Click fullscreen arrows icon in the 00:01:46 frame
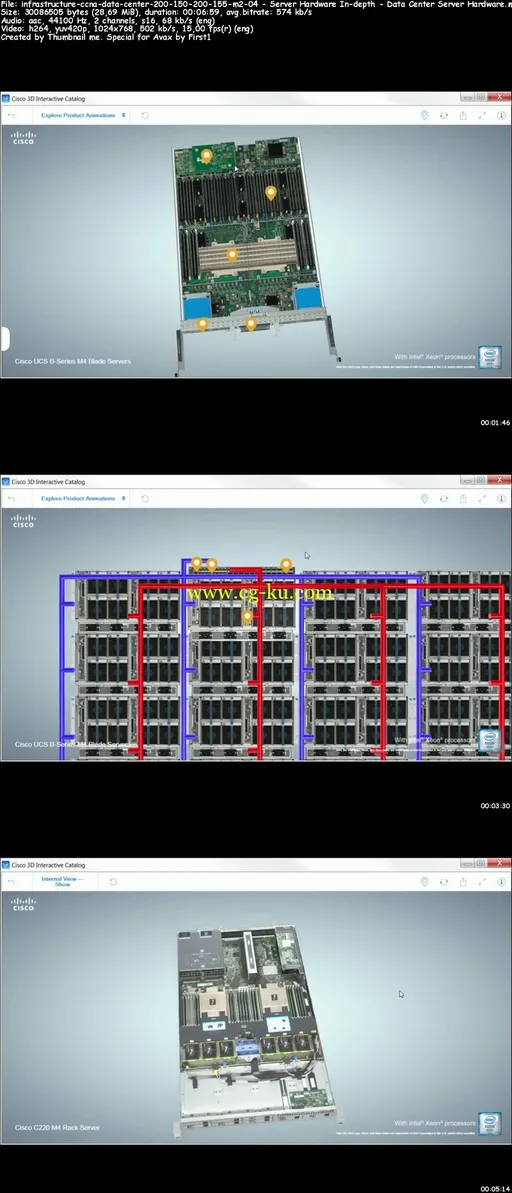The height and width of the screenshot is (1193, 512). (x=482, y=116)
